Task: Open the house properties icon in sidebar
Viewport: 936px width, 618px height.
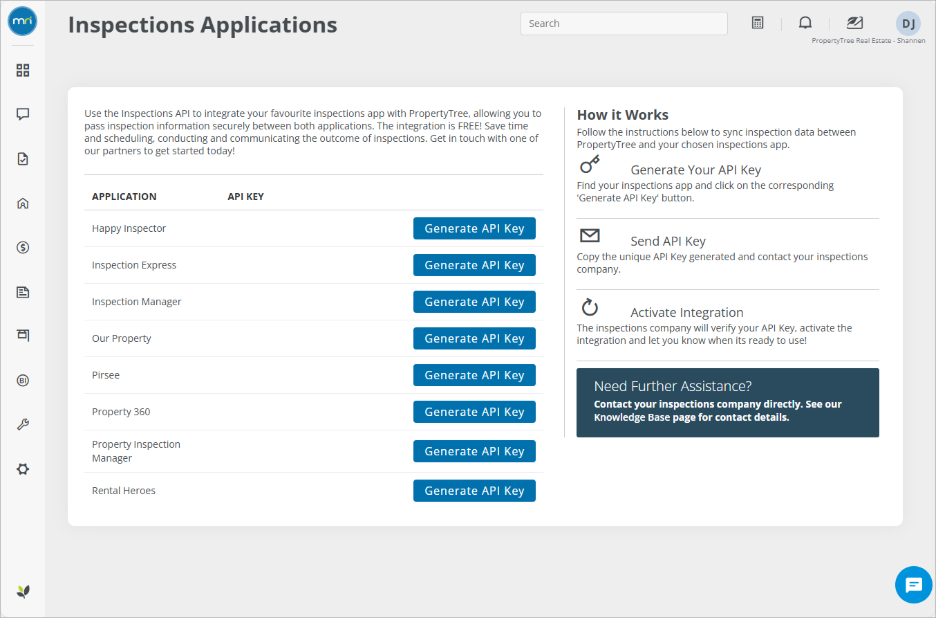Action: tap(23, 204)
